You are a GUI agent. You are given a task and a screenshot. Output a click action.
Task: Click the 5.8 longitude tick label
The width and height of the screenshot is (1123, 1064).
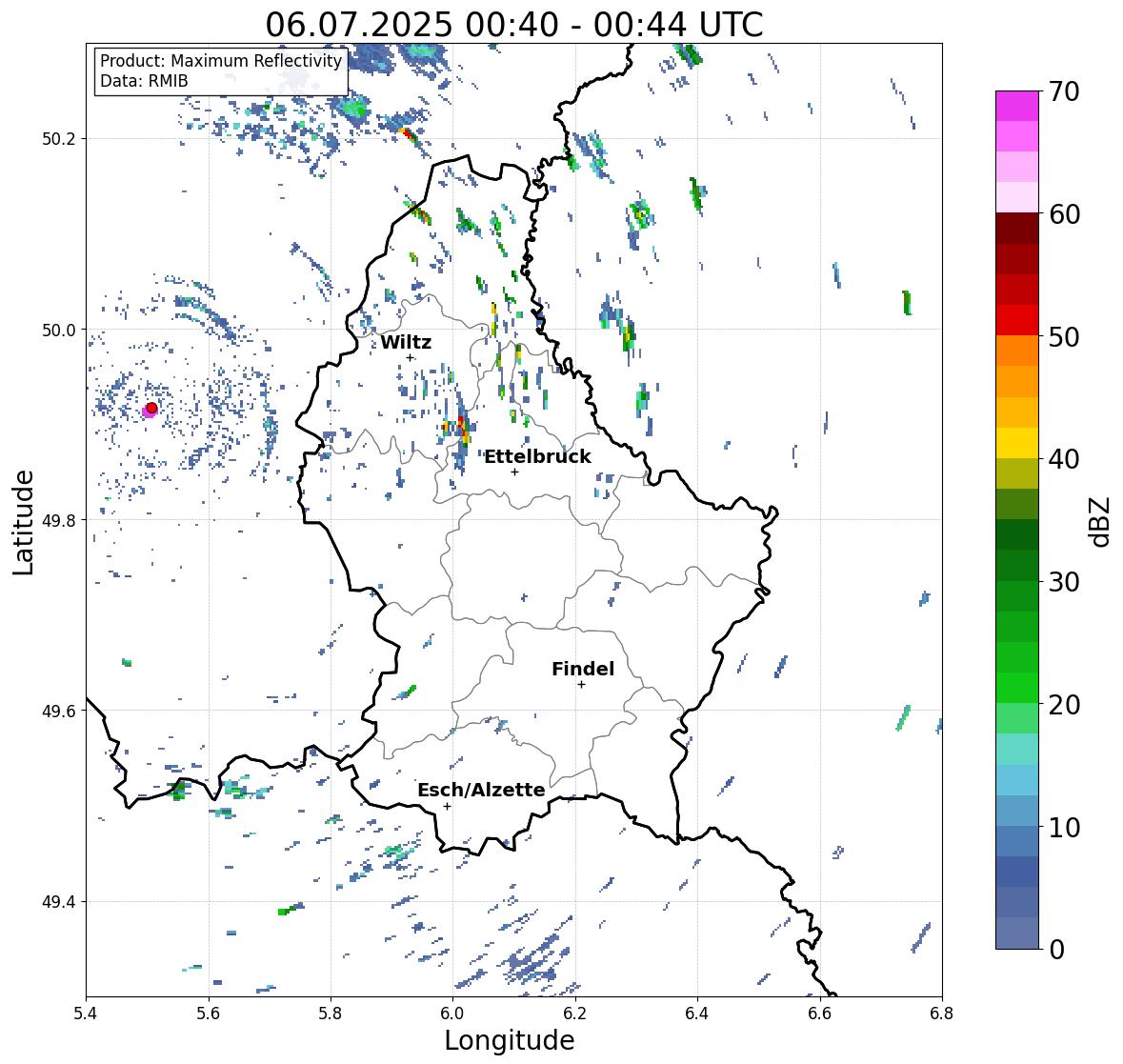point(331,1014)
